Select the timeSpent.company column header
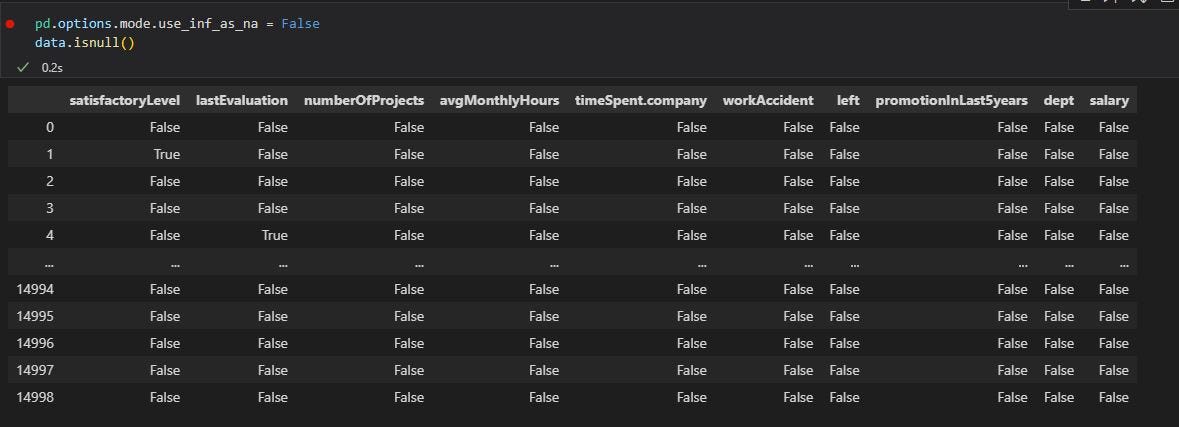The height and width of the screenshot is (427, 1179). [641, 100]
